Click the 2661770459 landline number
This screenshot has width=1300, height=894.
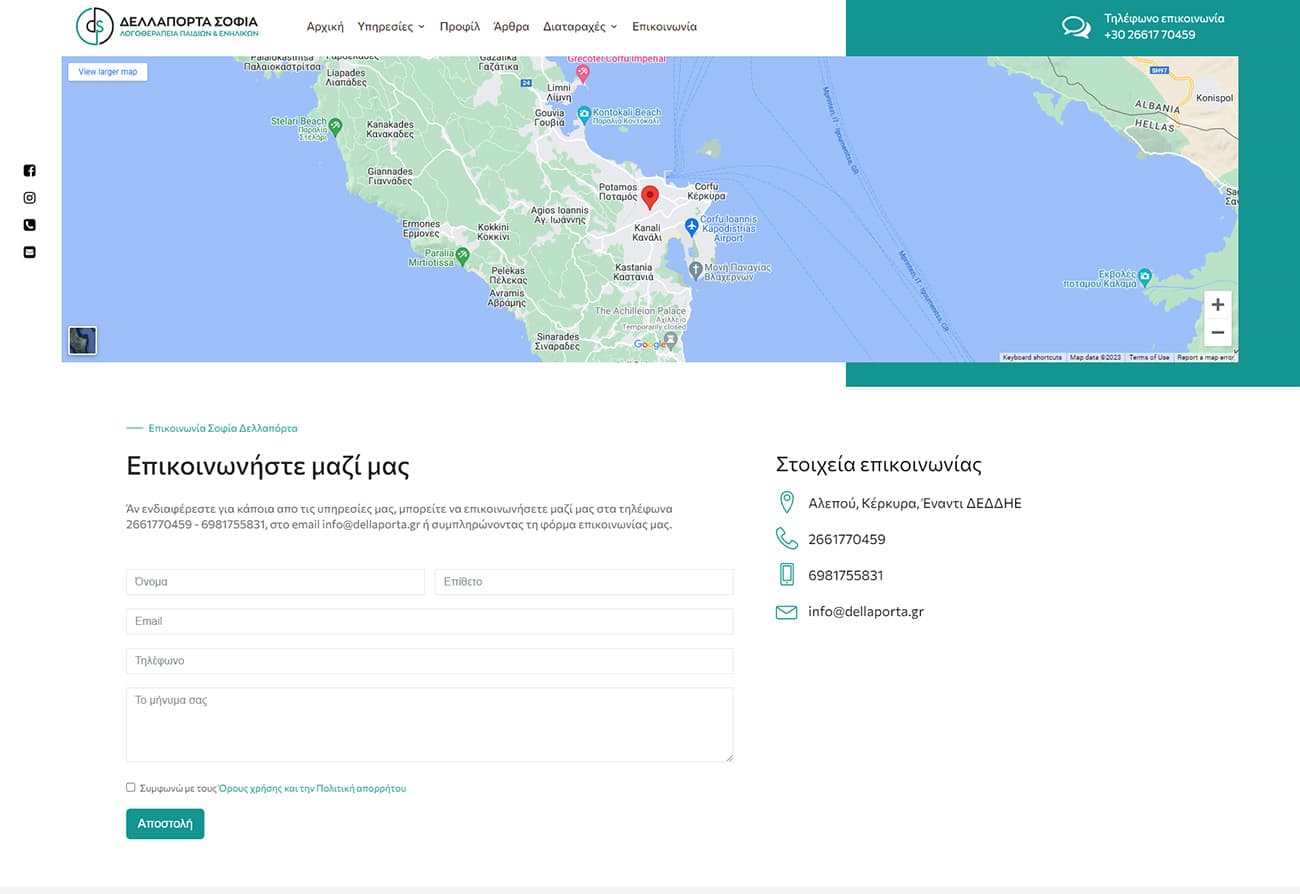[x=847, y=540]
